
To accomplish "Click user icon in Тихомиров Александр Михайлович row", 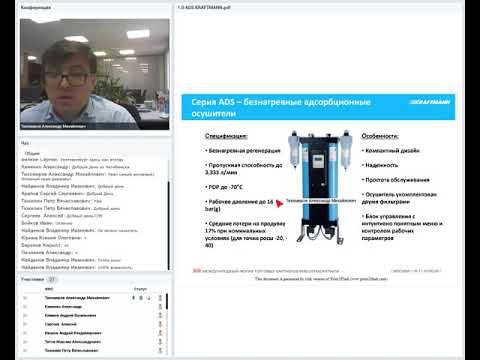I will (160, 298).
